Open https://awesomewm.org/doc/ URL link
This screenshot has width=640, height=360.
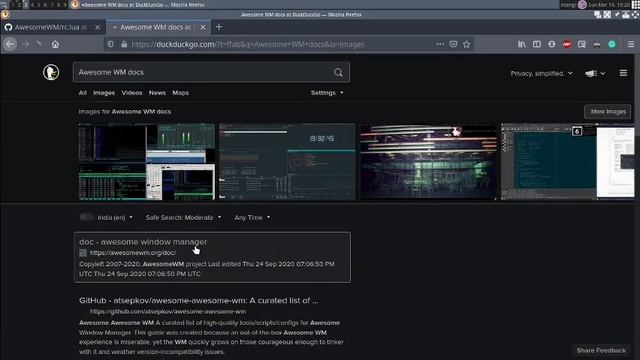click(x=133, y=253)
